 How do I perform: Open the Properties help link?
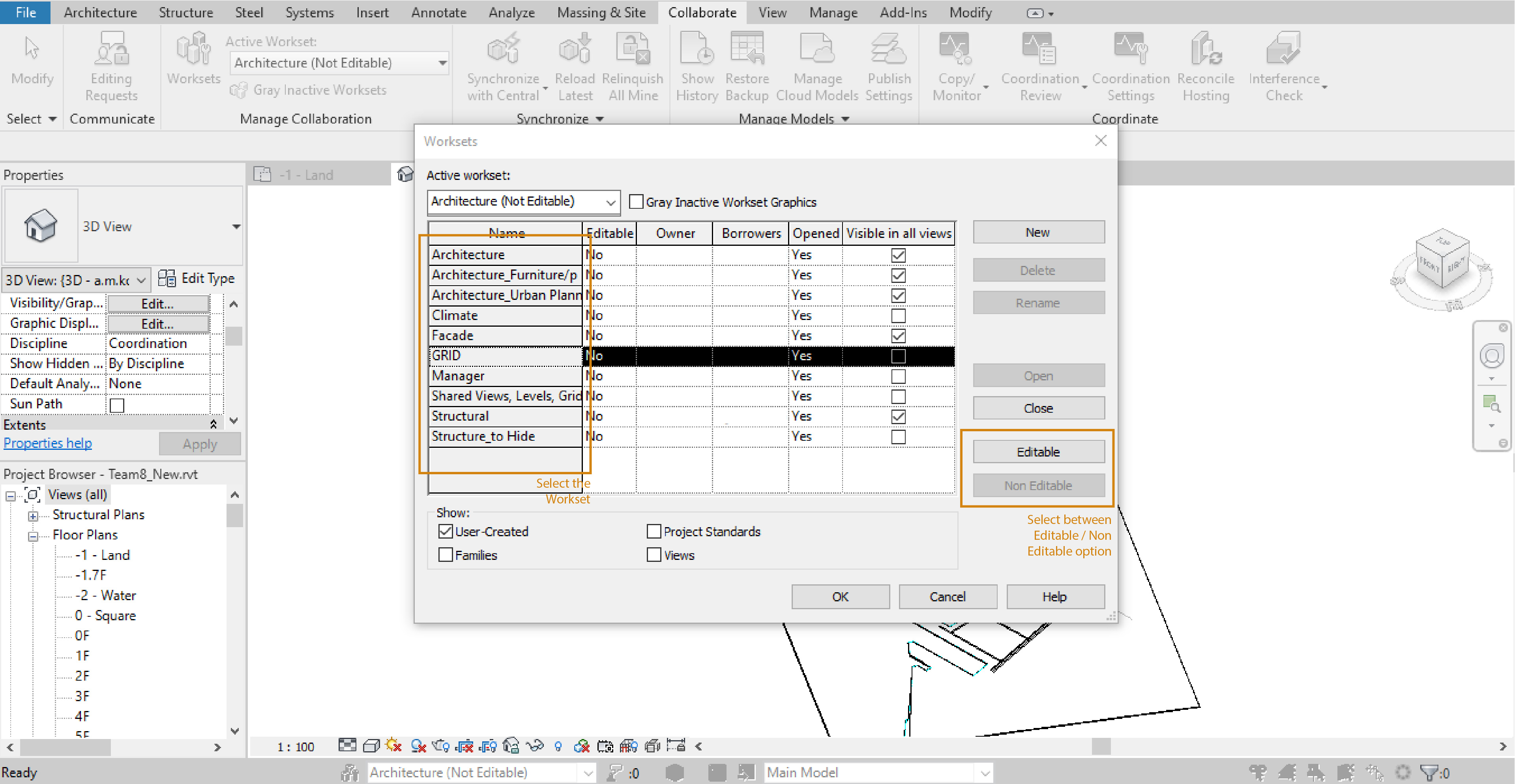[48, 443]
